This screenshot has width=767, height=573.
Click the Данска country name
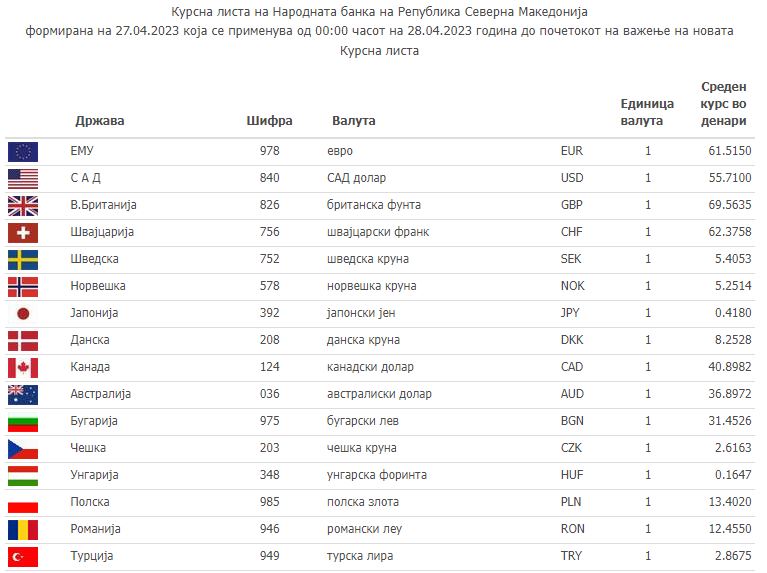(90, 340)
